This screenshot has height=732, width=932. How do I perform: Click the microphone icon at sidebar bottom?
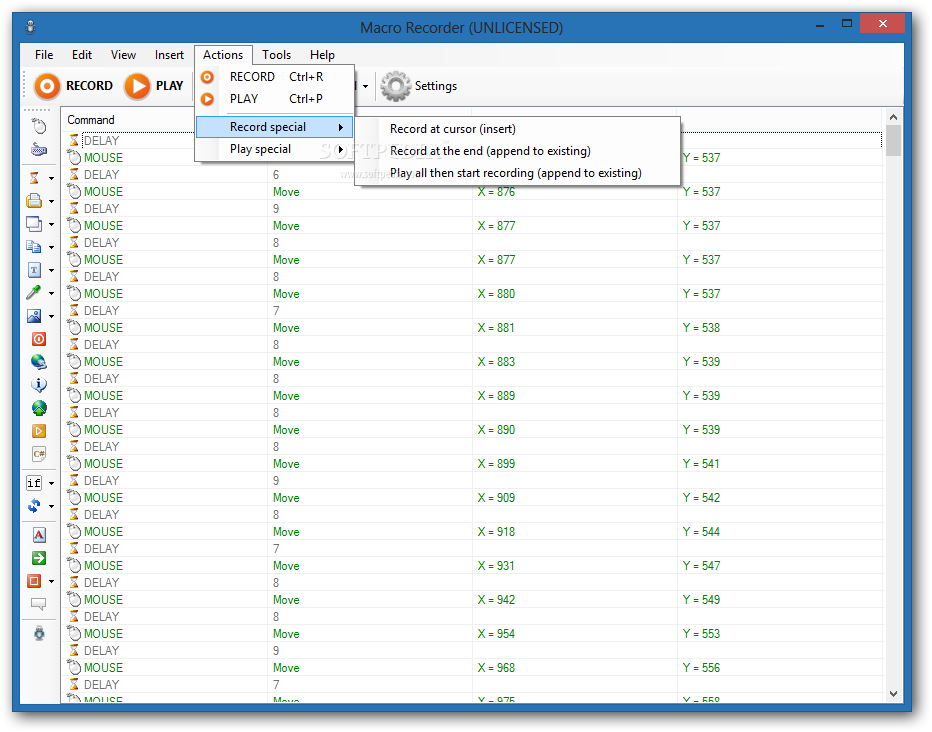click(x=39, y=633)
